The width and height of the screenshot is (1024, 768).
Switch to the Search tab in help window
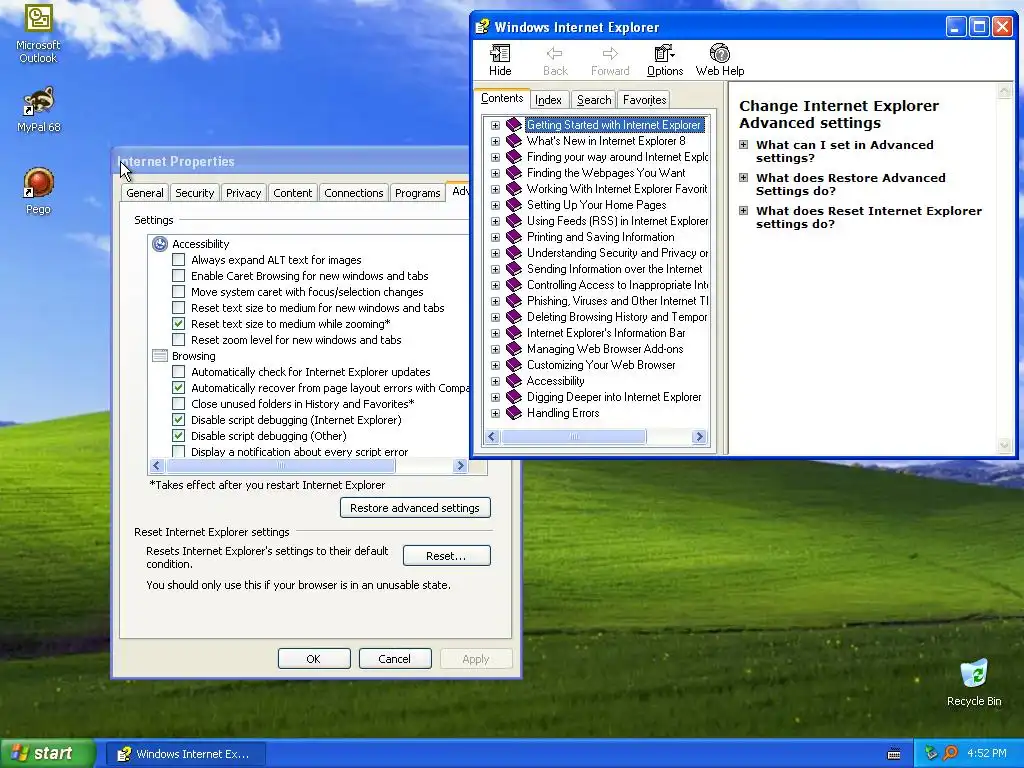[594, 100]
